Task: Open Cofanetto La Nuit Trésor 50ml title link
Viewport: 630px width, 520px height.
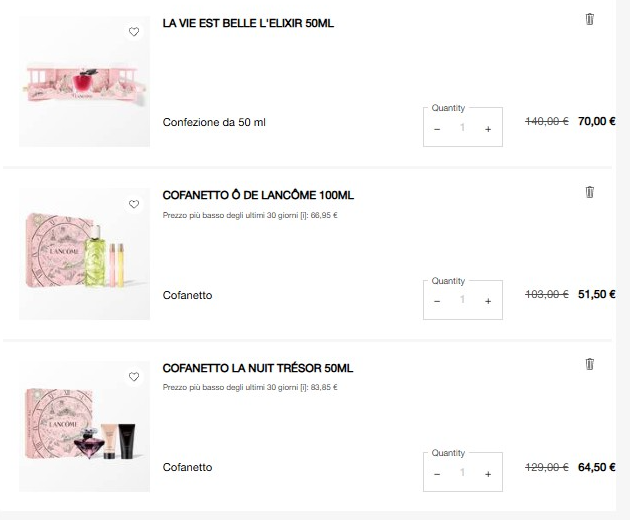Action: point(258,368)
